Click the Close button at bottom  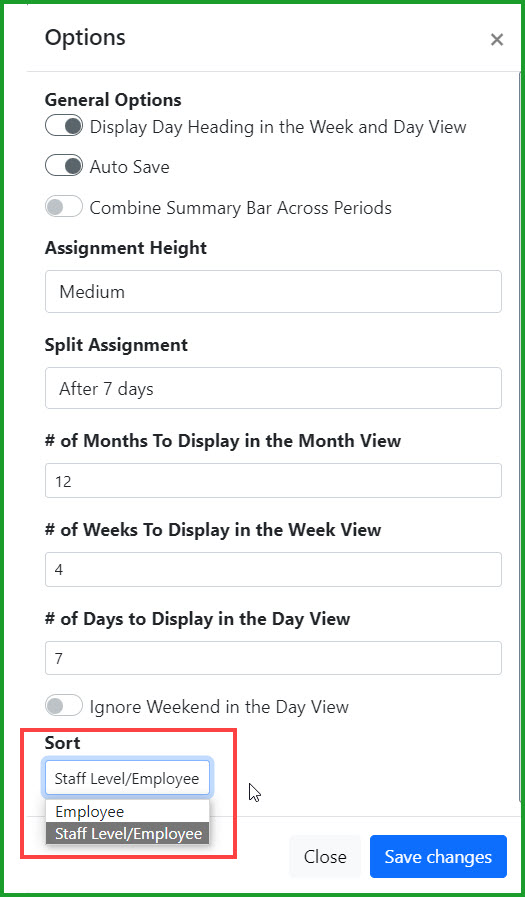click(x=325, y=856)
